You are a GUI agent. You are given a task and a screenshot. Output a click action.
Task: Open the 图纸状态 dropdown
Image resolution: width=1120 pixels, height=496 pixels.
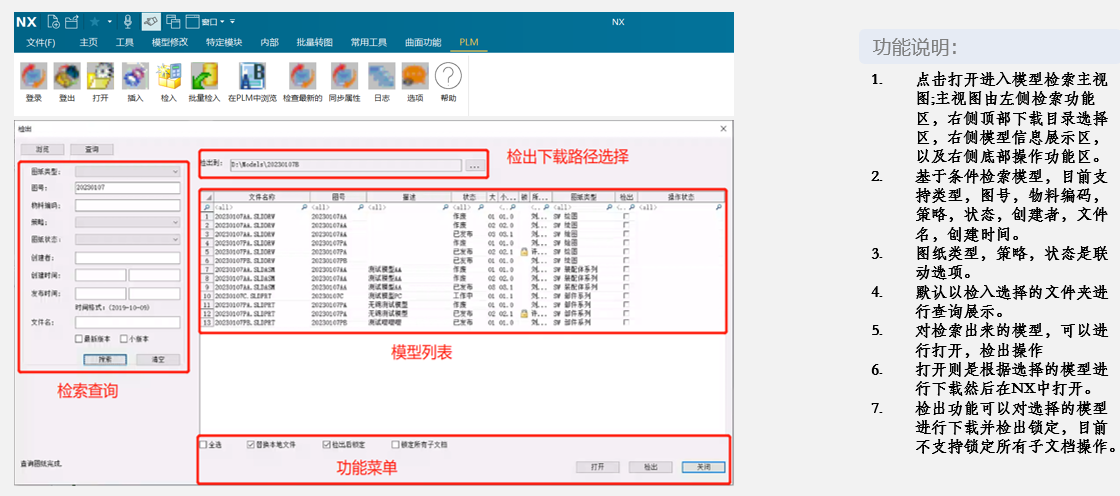pyautogui.click(x=128, y=239)
